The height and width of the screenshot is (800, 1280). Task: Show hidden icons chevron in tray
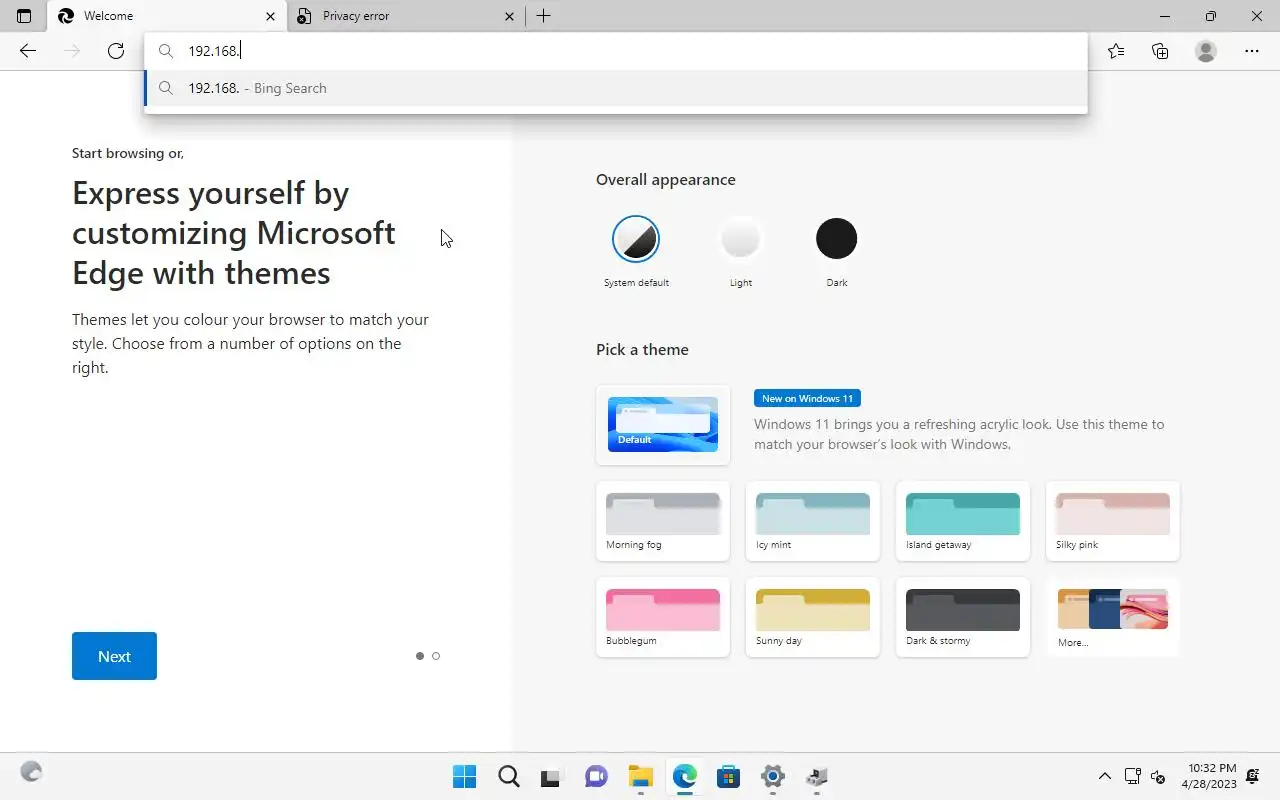(x=1105, y=776)
